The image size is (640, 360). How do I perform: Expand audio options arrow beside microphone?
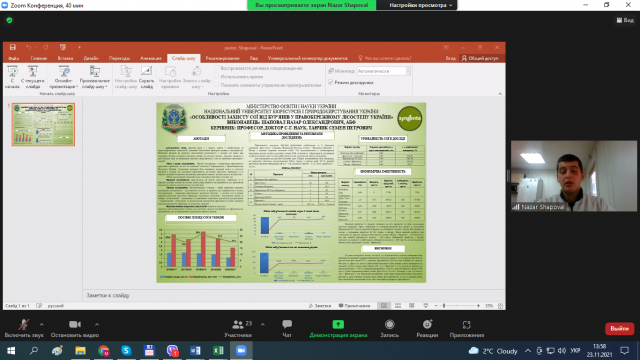[x=42, y=324]
